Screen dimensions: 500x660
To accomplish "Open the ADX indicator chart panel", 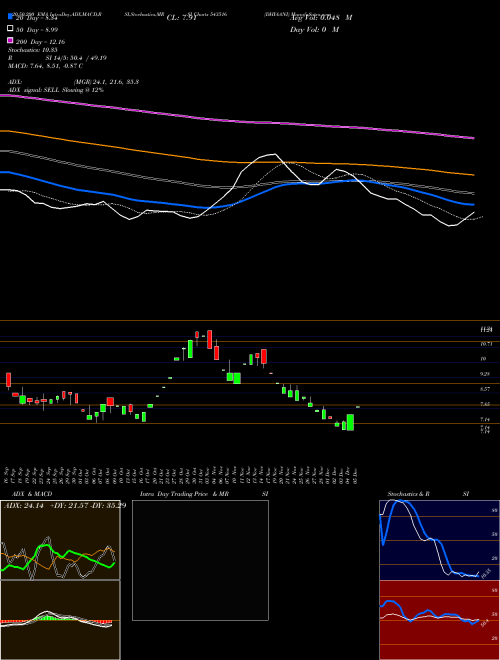I will 60,540.
